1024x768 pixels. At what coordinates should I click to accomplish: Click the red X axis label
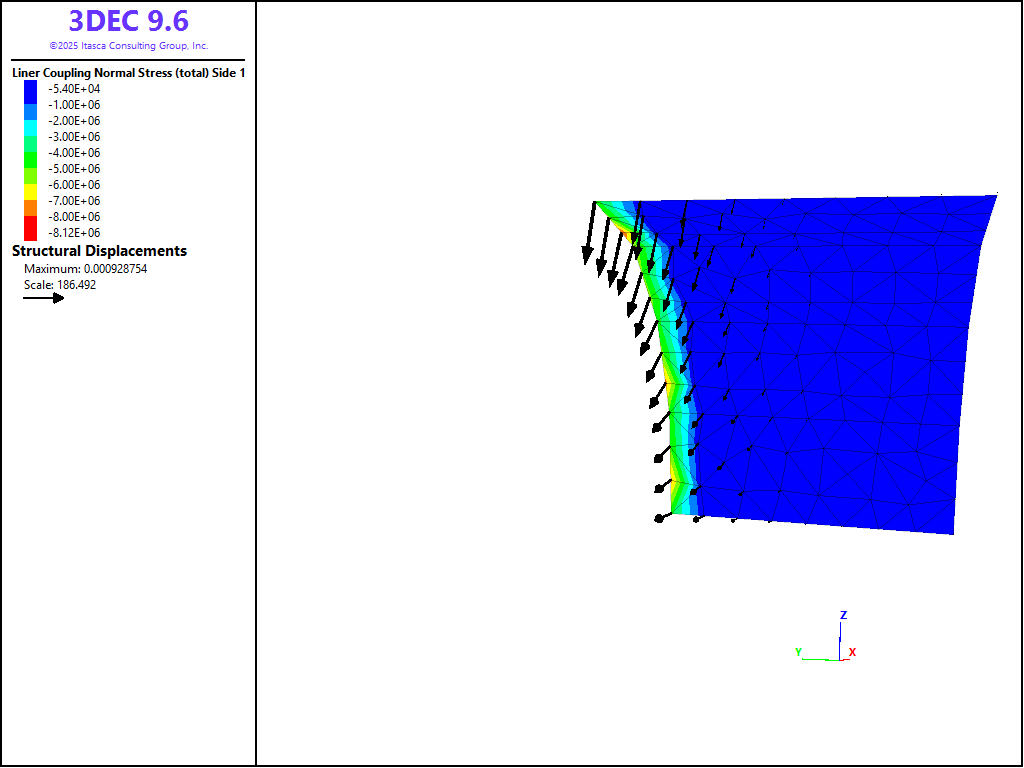tap(852, 652)
